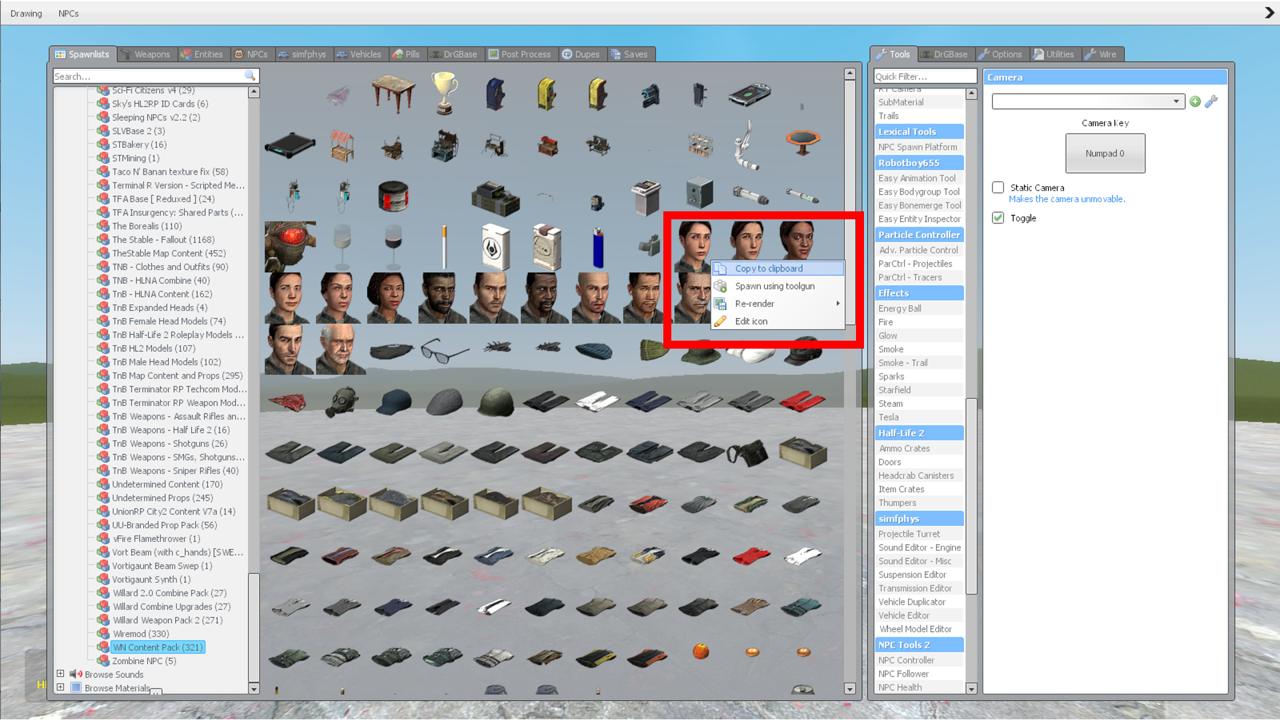This screenshot has width=1280, height=720.
Task: Spawn the bald man head model
Action: pyautogui.click(x=597, y=299)
